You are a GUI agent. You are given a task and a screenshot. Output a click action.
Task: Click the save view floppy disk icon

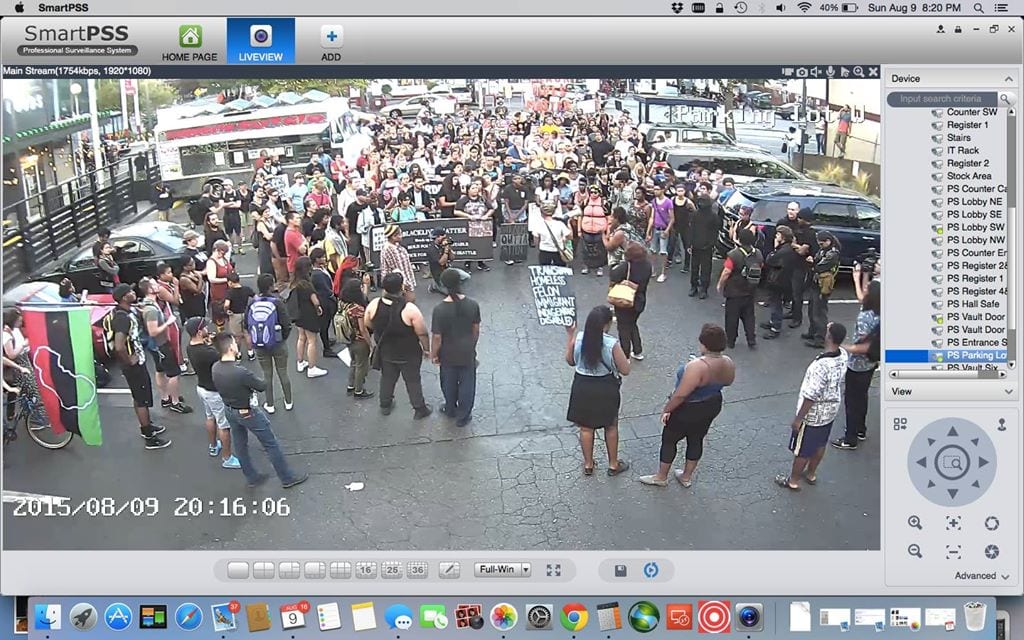point(620,570)
